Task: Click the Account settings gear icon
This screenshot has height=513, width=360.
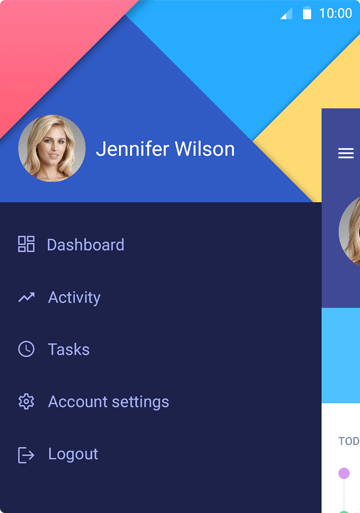Action: [26, 401]
